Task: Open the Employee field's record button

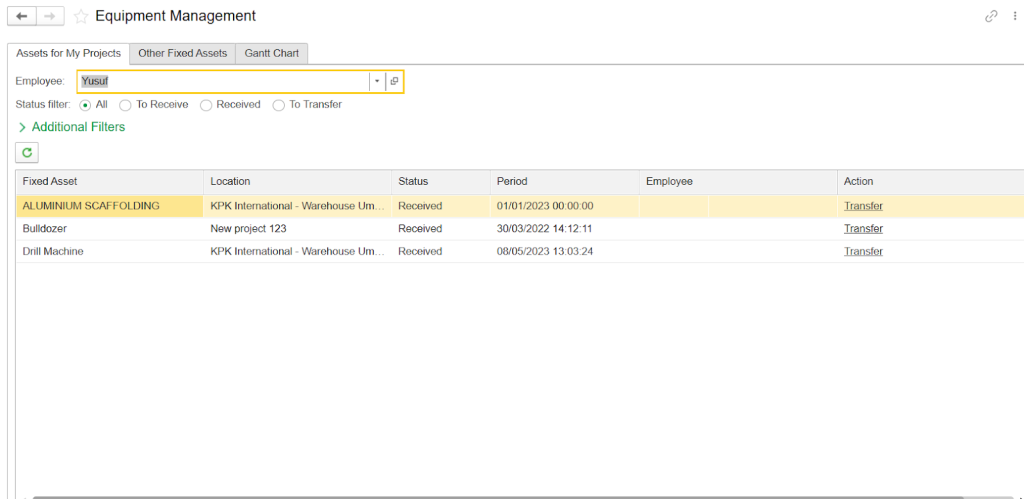Action: [x=394, y=82]
